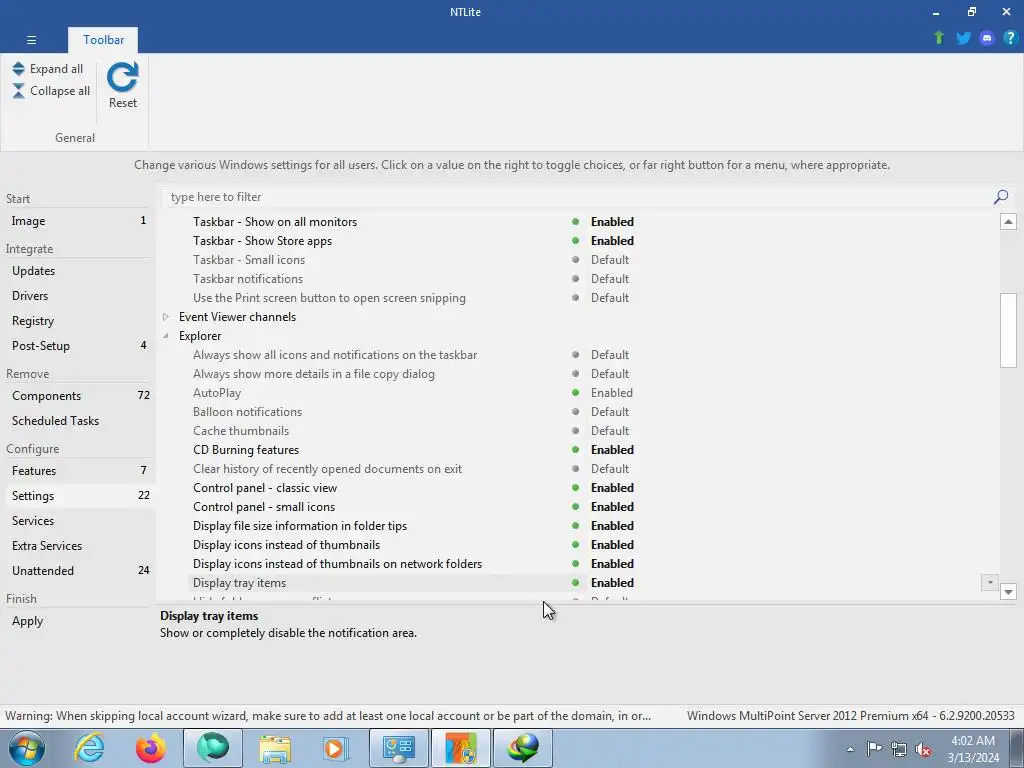
Task: Open the Internet Download Manager globe taskbar icon
Action: tap(522, 748)
